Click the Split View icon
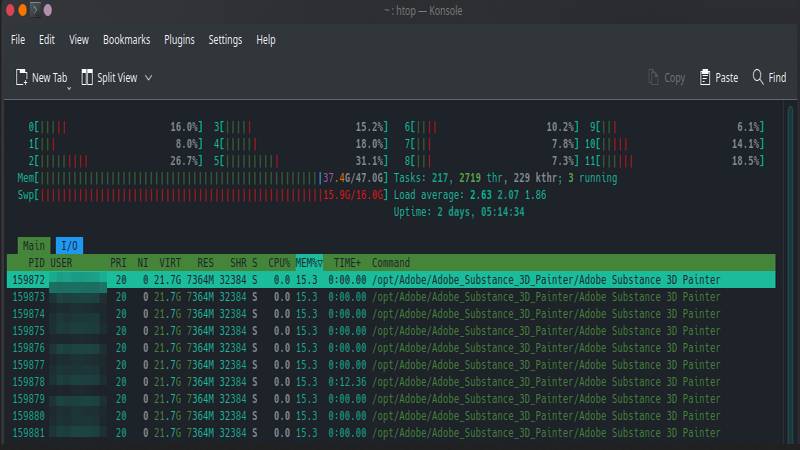800x450 pixels. pyautogui.click(x=87, y=77)
